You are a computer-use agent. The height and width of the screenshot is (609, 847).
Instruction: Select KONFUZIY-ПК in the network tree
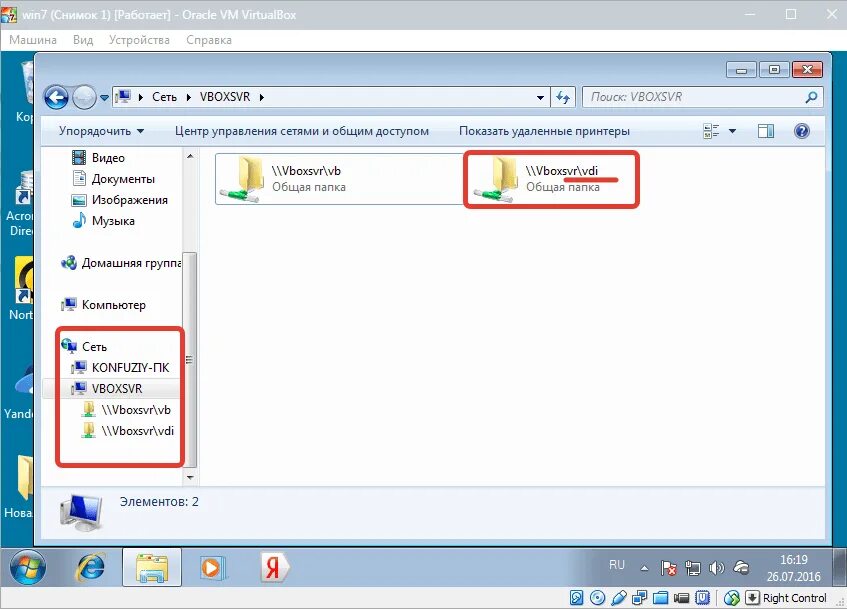tap(120, 367)
